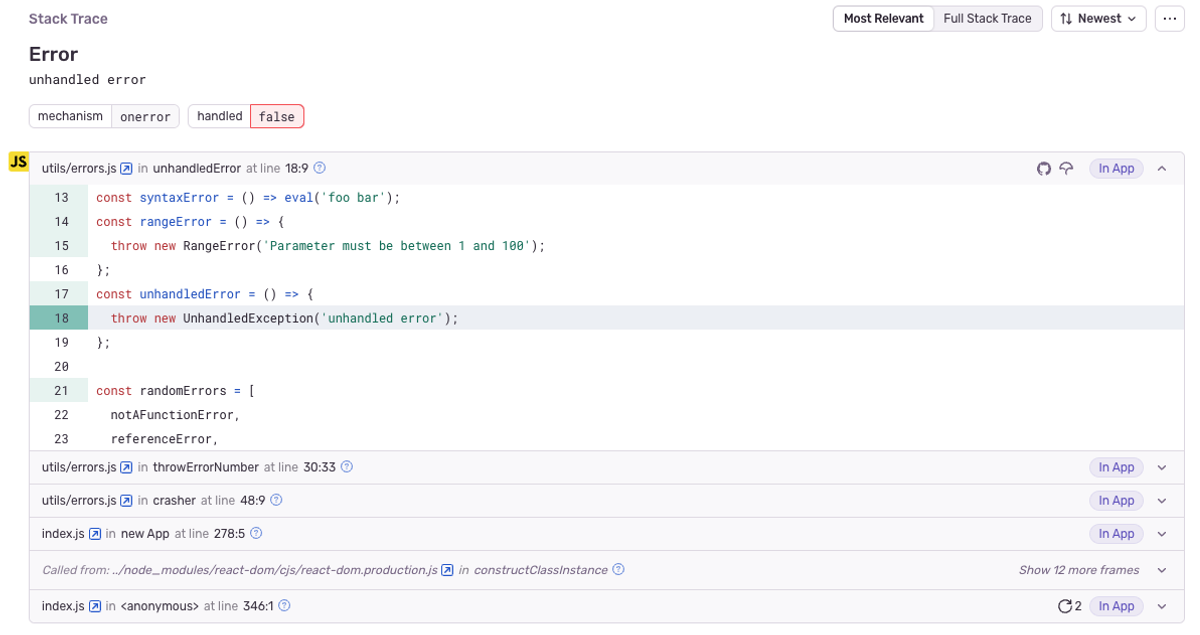The width and height of the screenshot is (1200, 635).
Task: Click code line 21 randomErrors
Action: 607,391
